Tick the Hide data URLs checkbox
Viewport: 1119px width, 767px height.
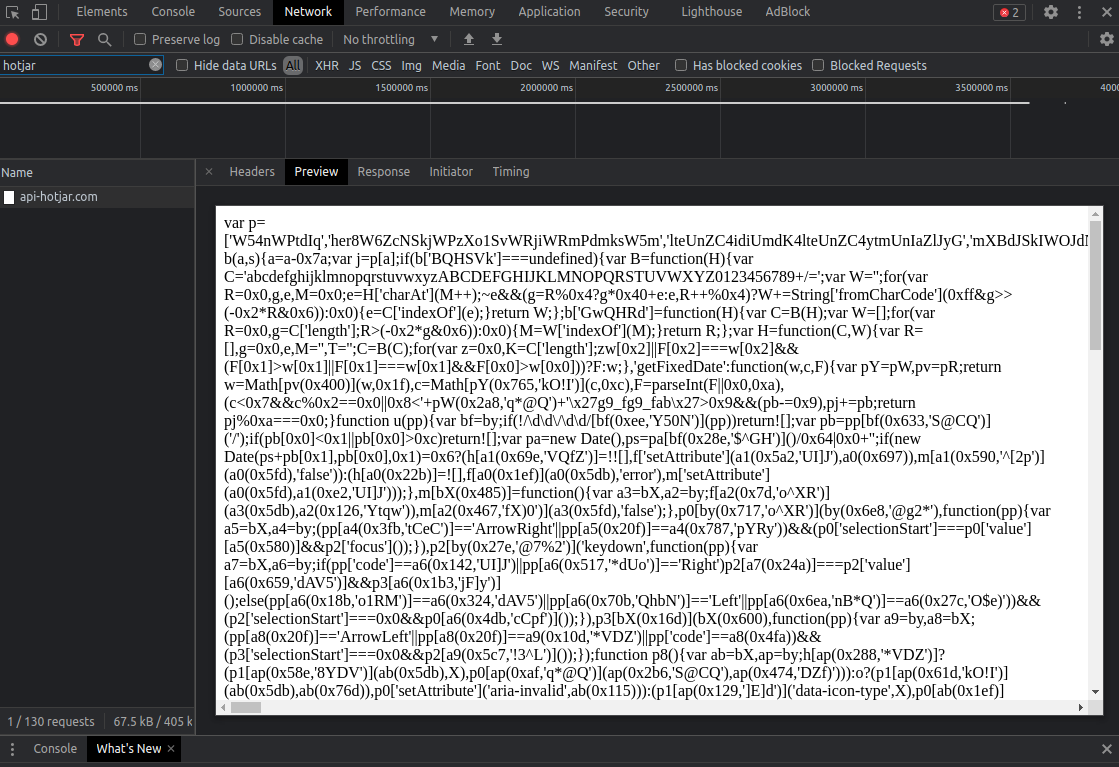(x=182, y=66)
